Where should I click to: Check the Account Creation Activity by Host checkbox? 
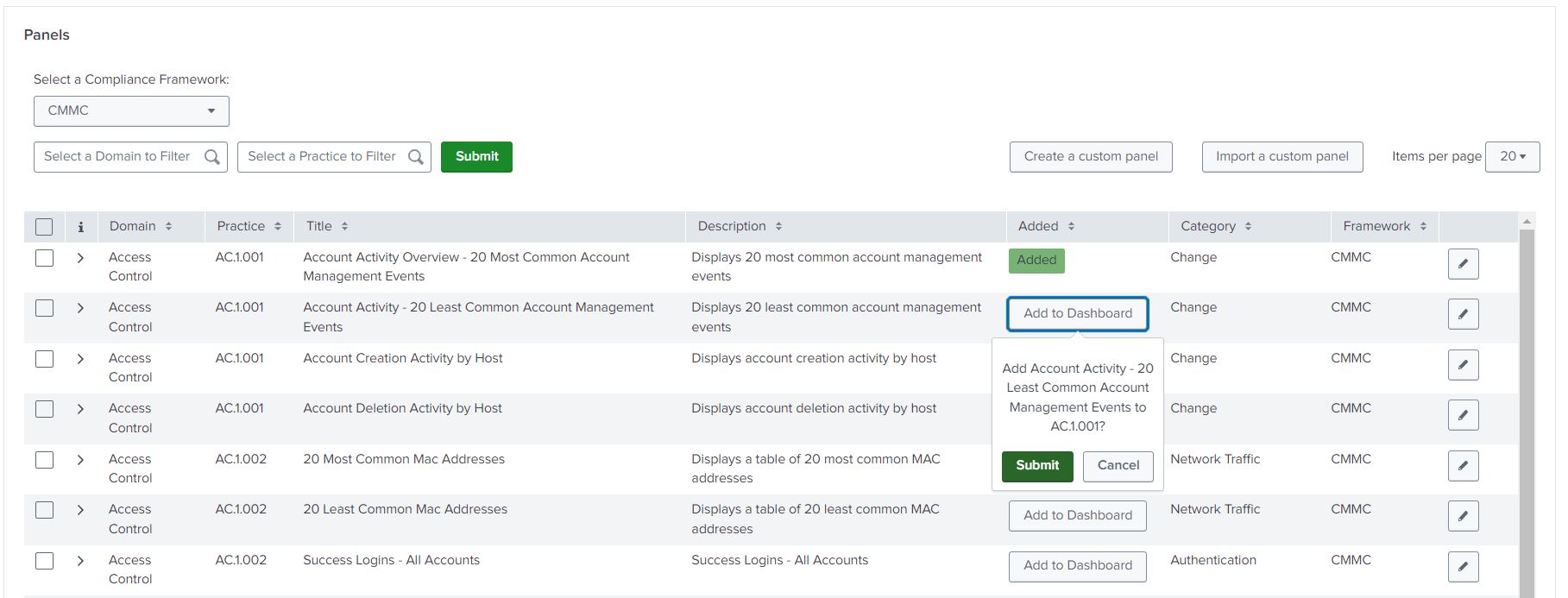pos(44,359)
